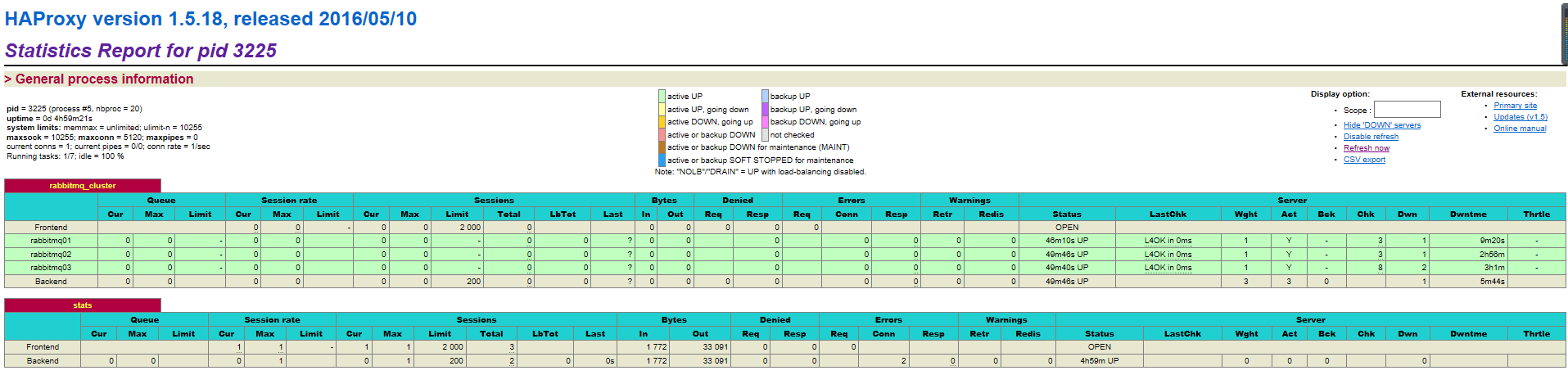The image size is (1568, 375).
Task: Click the stats table title
Action: [83, 305]
